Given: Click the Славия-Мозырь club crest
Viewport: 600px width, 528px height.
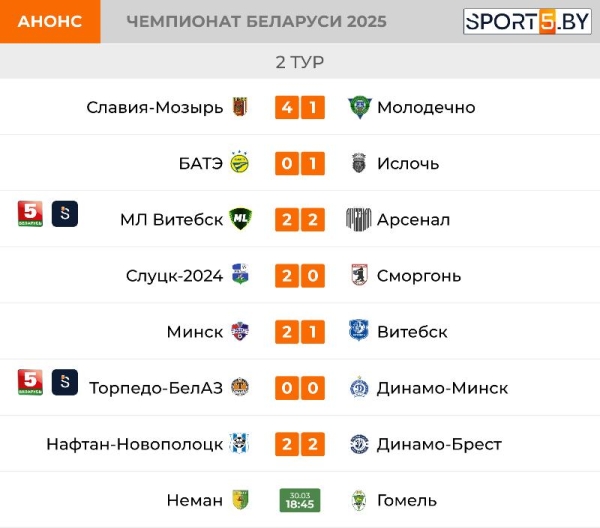Looking at the screenshot, I should 240,107.
